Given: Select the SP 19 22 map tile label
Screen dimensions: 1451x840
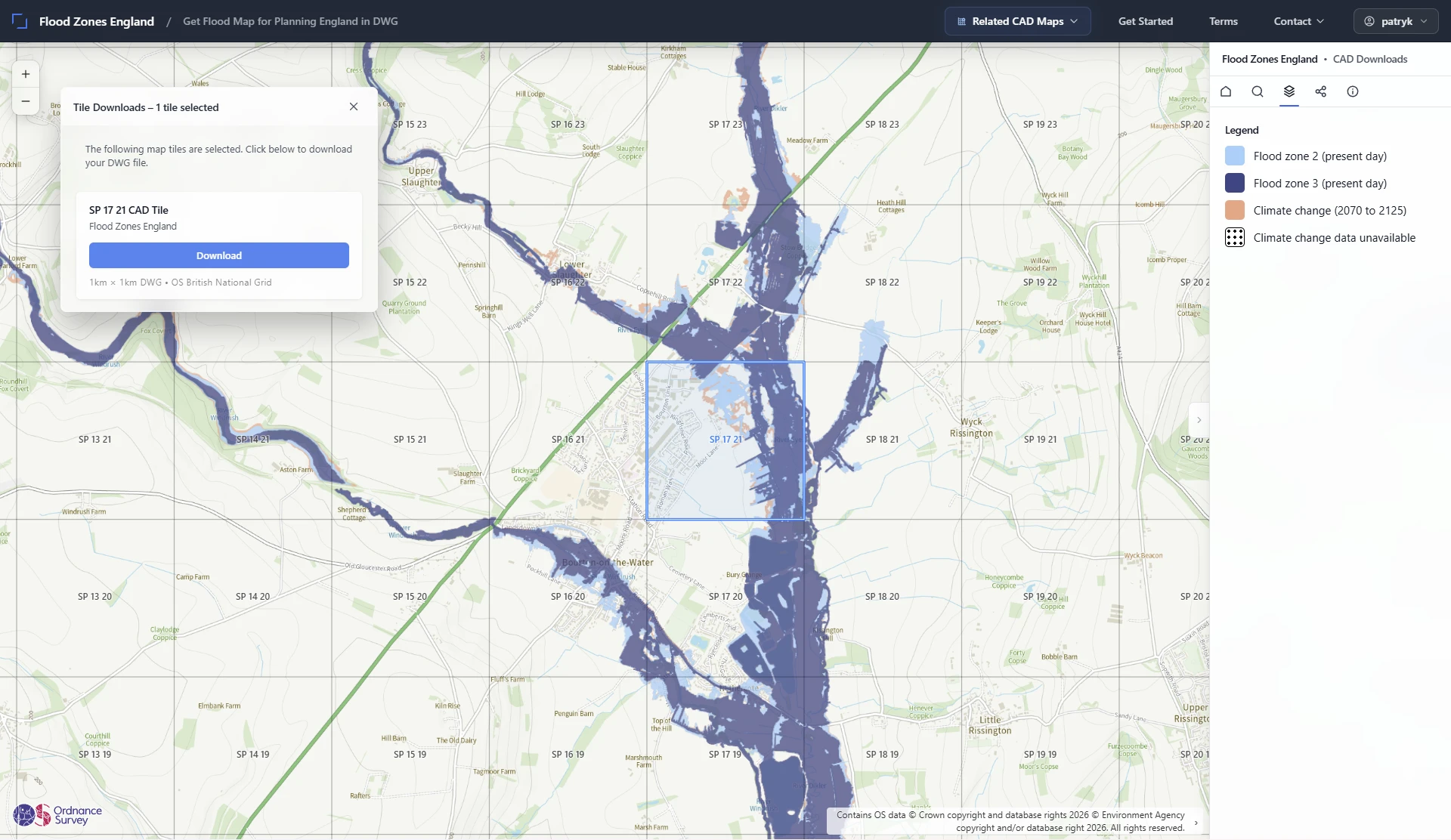Looking at the screenshot, I should (x=1040, y=283).
